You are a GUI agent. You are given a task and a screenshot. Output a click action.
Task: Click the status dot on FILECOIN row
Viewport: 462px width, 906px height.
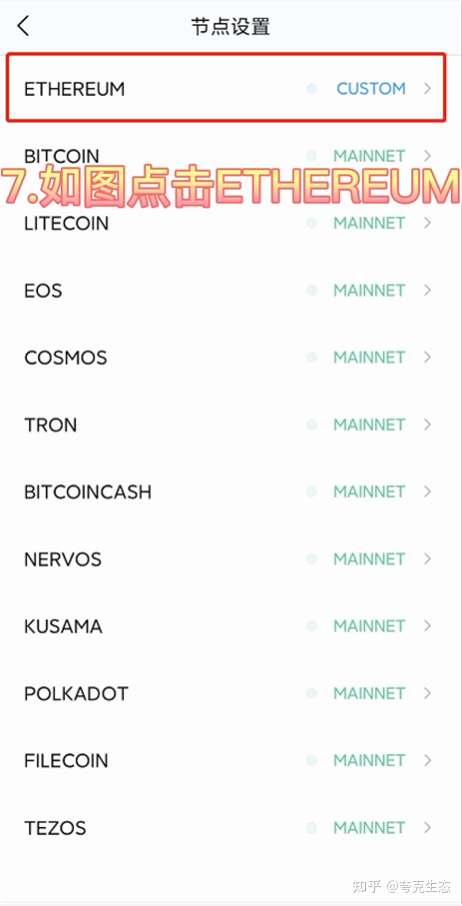(x=312, y=760)
